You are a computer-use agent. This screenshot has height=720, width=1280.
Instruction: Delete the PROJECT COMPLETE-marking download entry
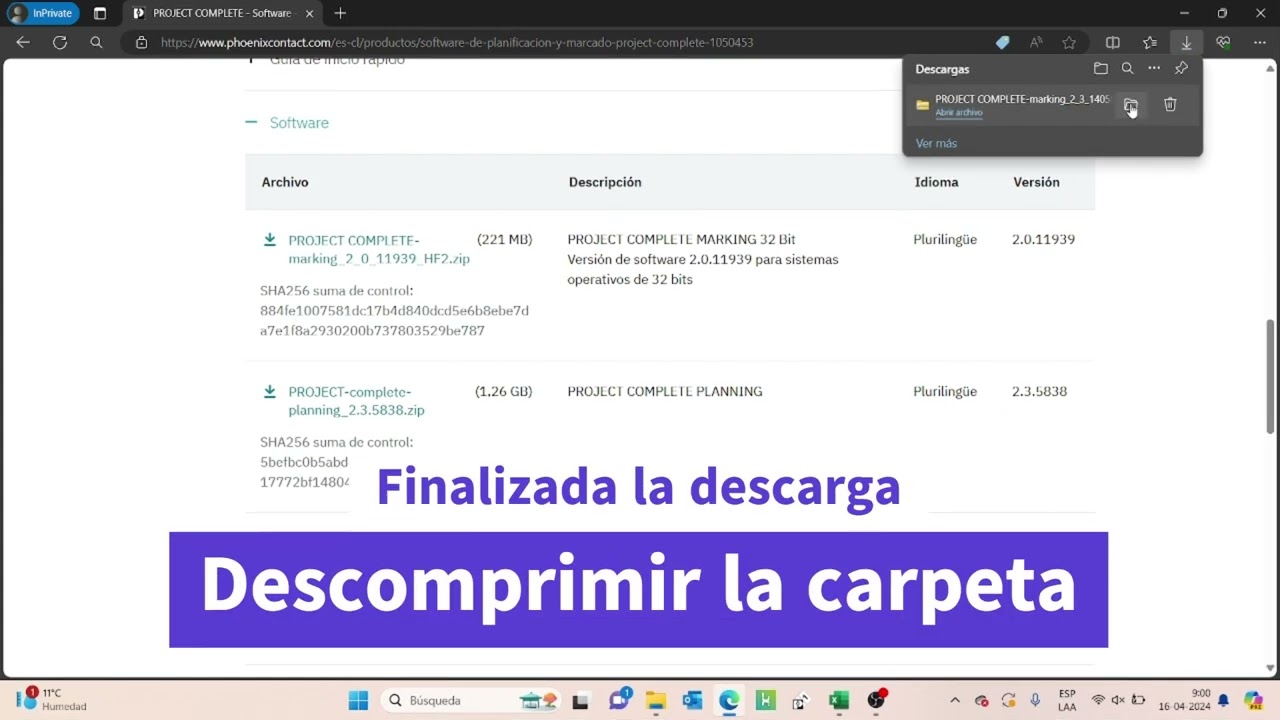click(1170, 105)
